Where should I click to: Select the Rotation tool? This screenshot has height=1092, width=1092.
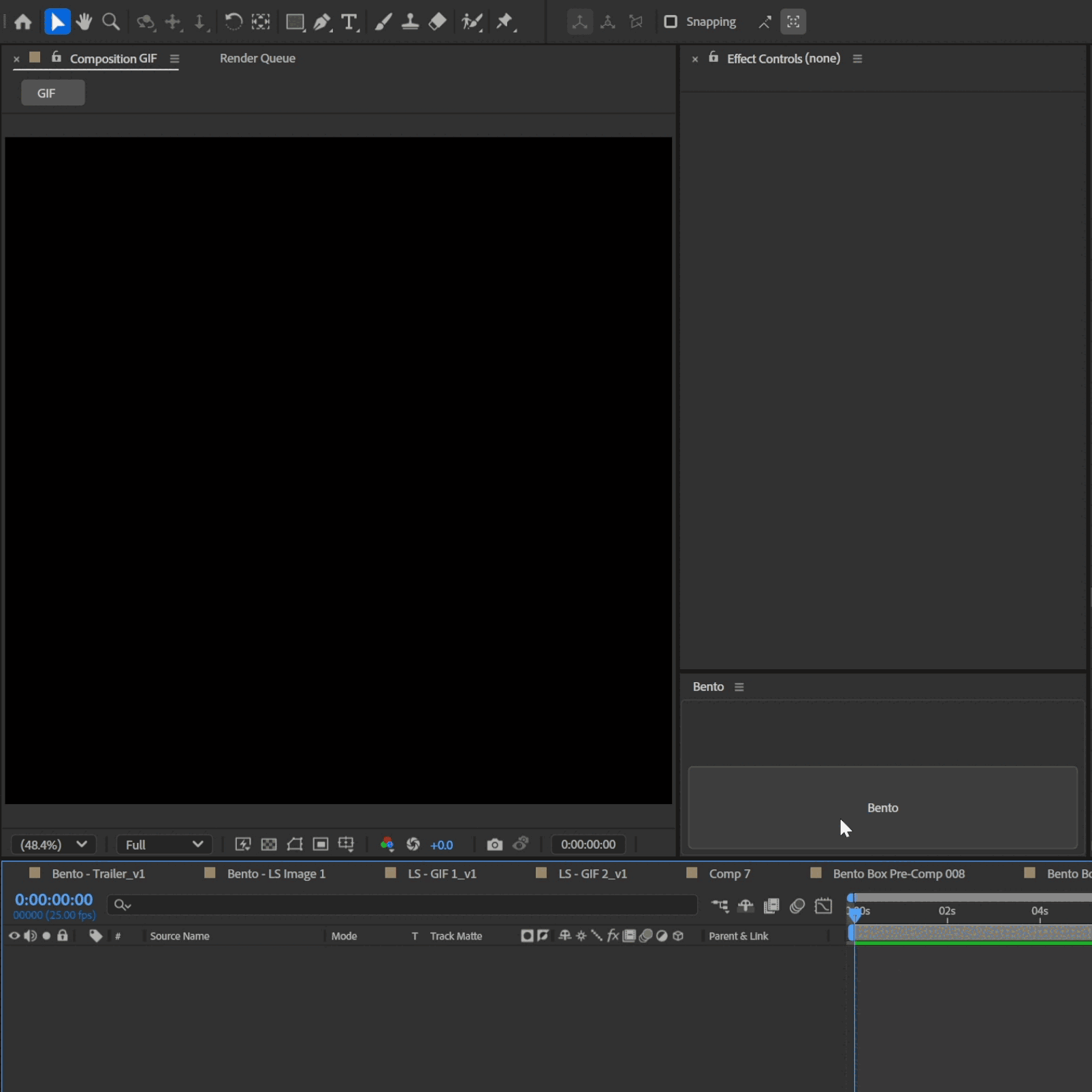[x=234, y=22]
